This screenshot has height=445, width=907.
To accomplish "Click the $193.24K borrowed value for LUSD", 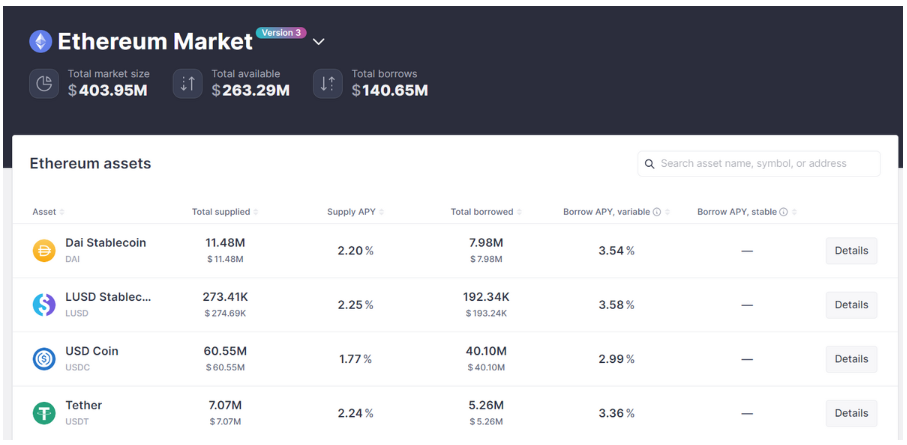I will 486,314.
